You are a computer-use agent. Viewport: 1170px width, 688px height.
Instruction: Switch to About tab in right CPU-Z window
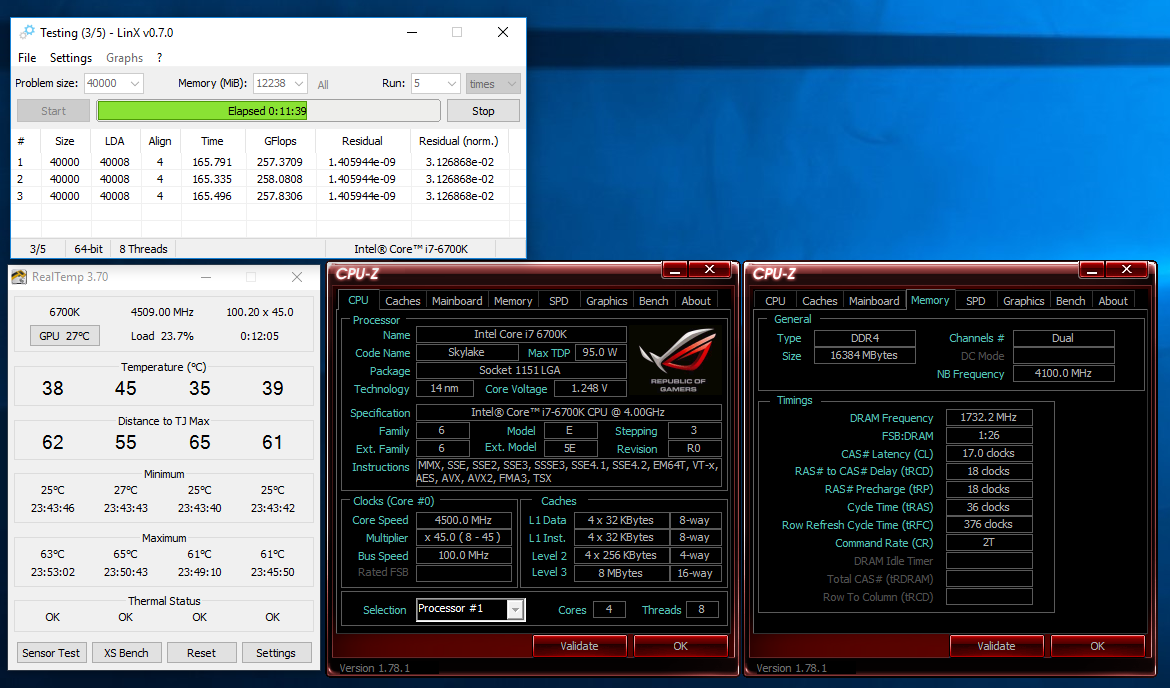pos(1113,301)
